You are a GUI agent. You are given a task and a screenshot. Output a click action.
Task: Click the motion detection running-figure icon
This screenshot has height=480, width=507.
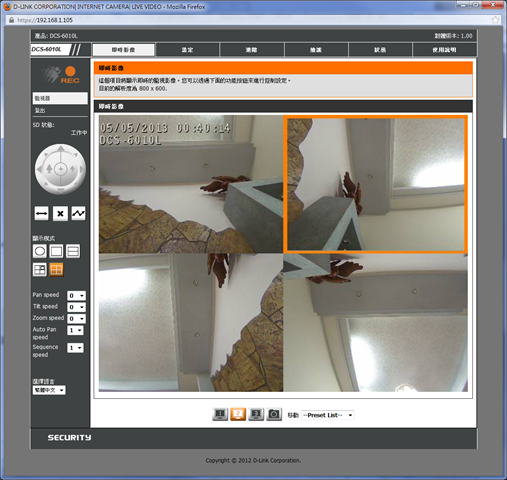[x=50, y=74]
